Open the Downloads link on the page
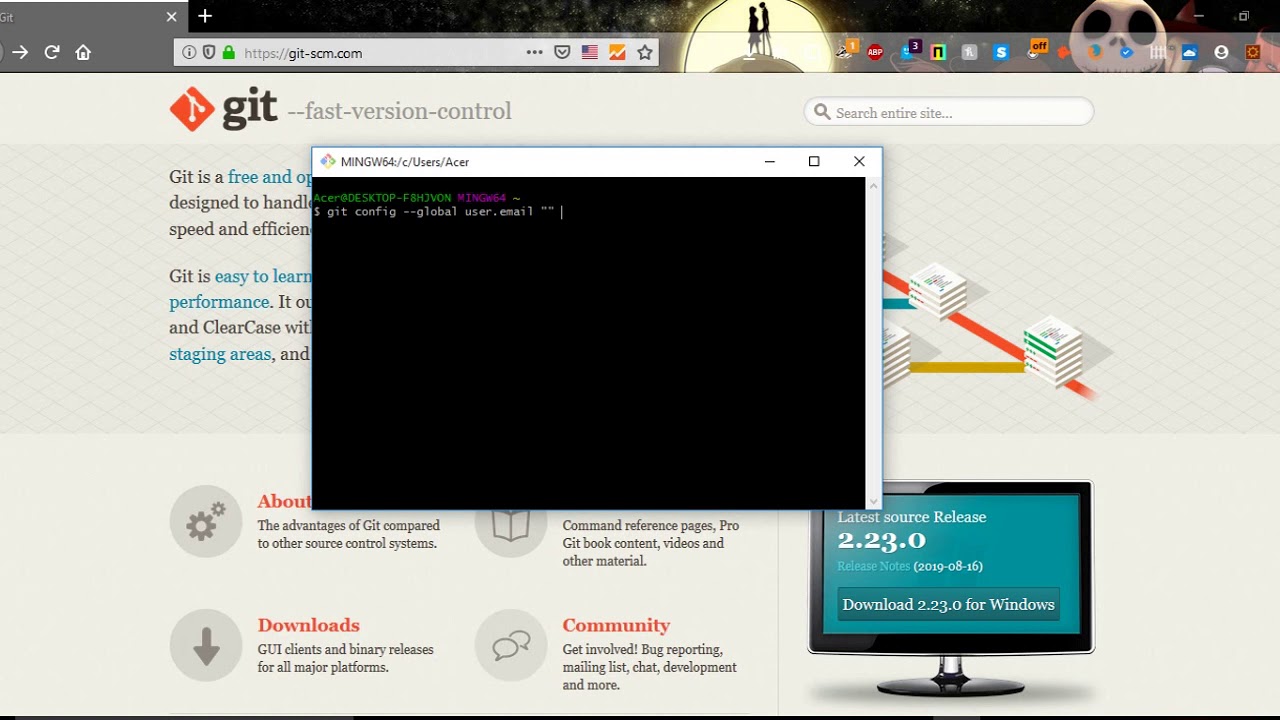1280x720 pixels. [x=308, y=625]
